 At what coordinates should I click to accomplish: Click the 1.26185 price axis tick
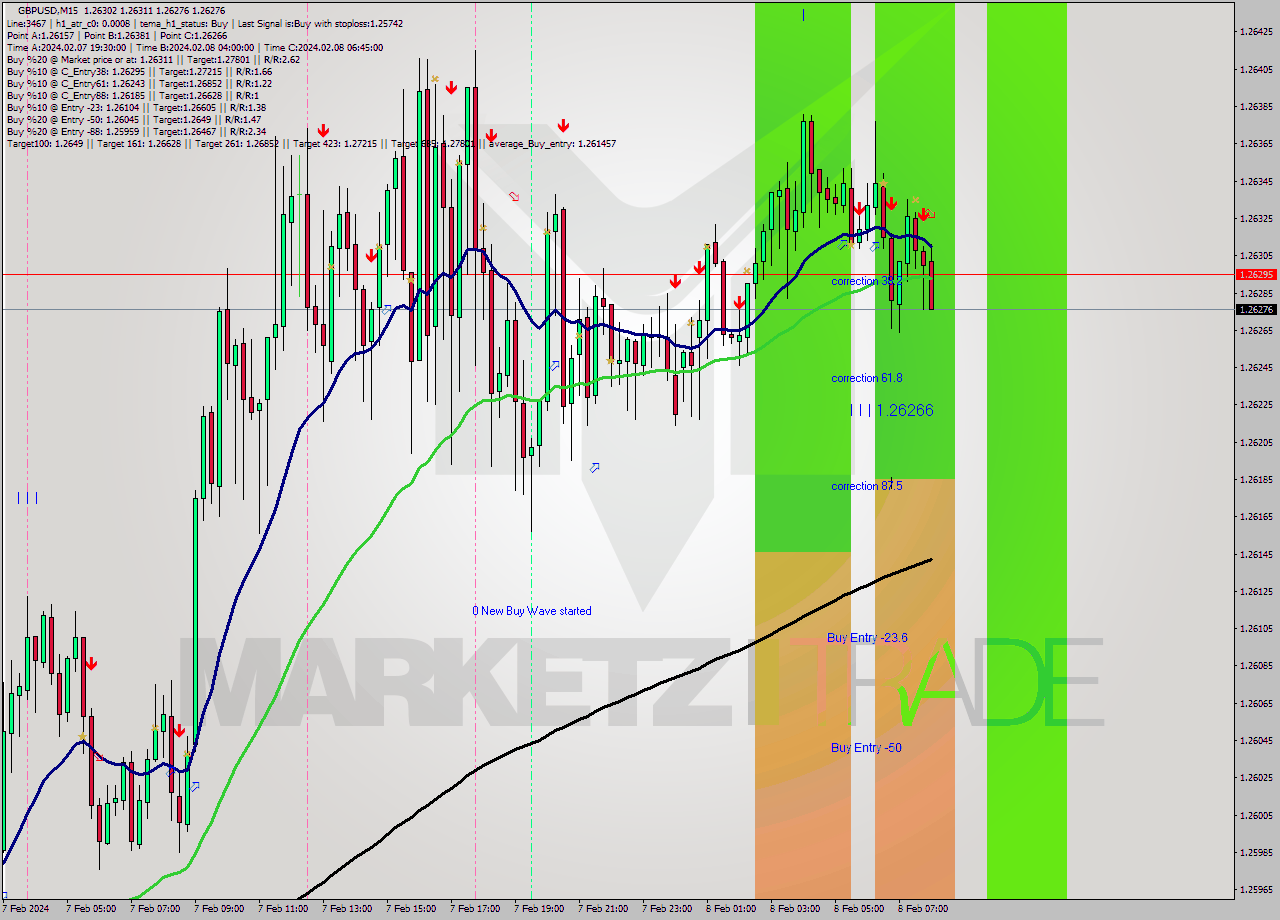[x=1256, y=479]
